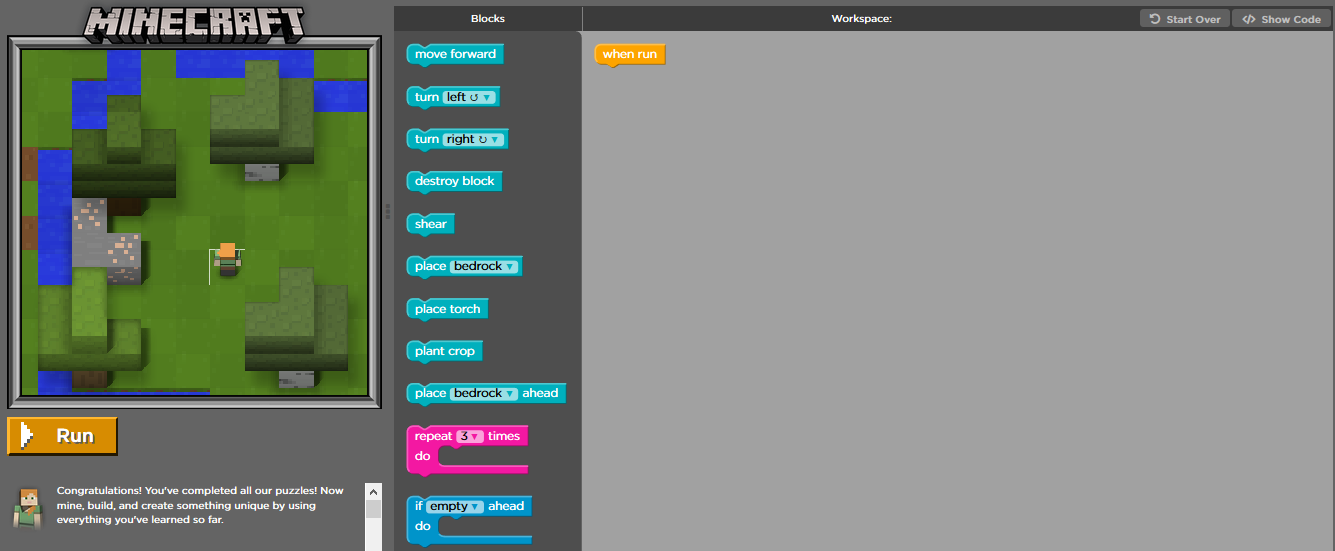Viewport: 1335px width, 551px height.
Task: Select the destroy block command
Action: pyautogui.click(x=454, y=181)
